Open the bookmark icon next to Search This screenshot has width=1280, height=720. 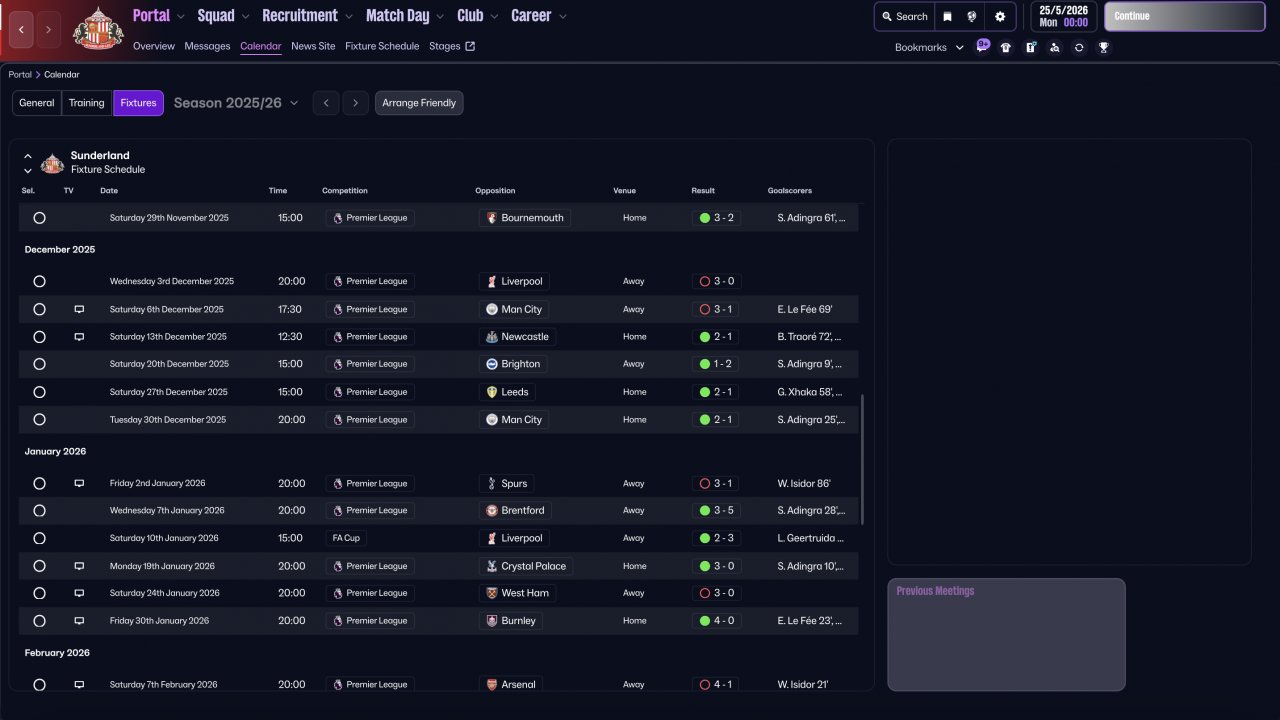[947, 17]
